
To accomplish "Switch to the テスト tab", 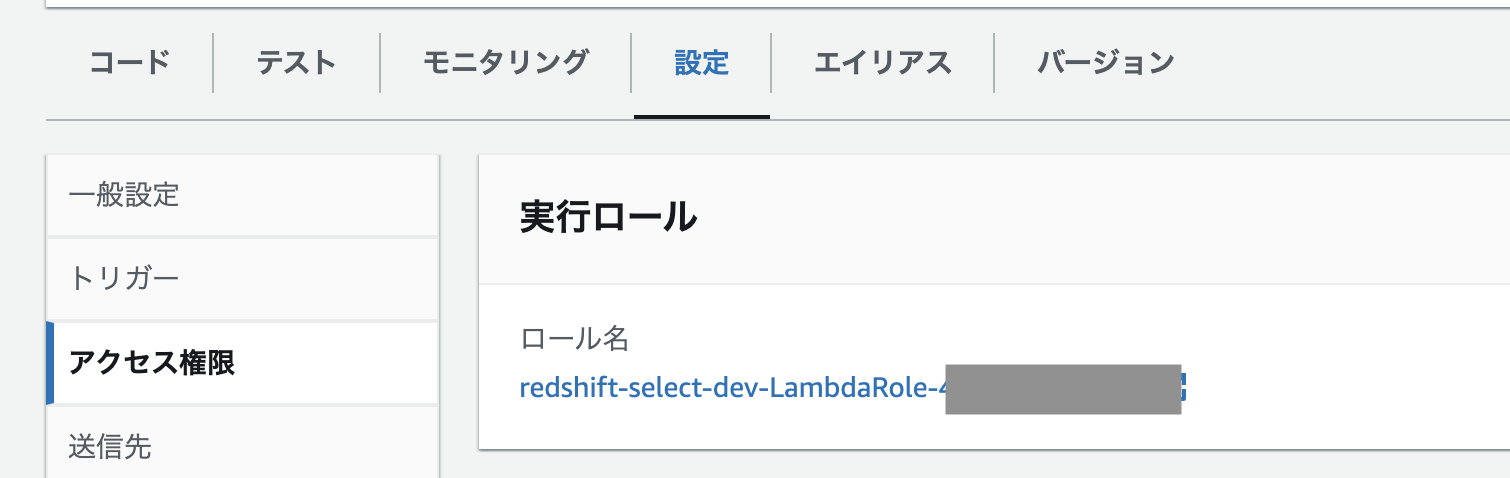I will pyautogui.click(x=296, y=63).
